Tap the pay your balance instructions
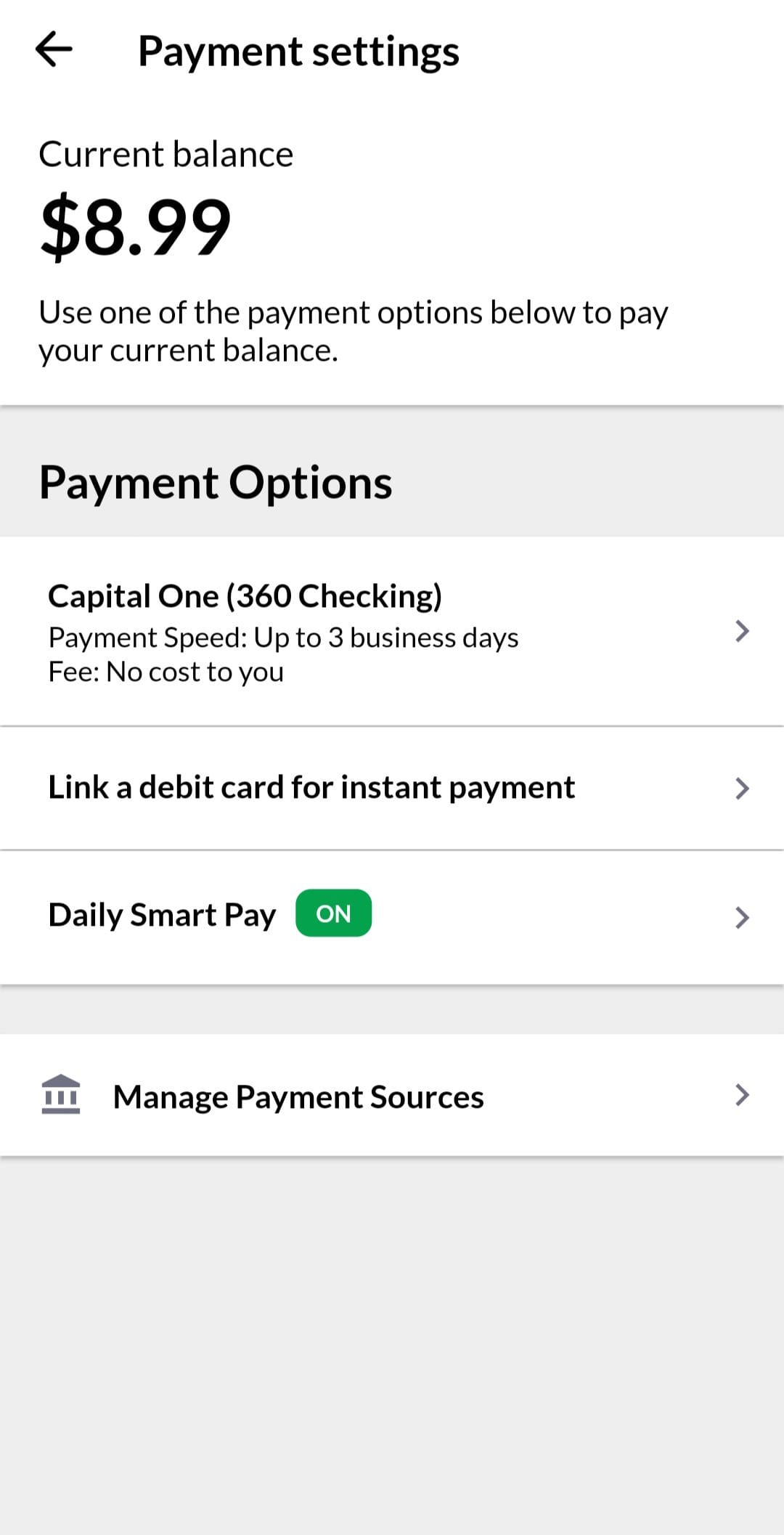The image size is (784, 1535). [x=353, y=331]
